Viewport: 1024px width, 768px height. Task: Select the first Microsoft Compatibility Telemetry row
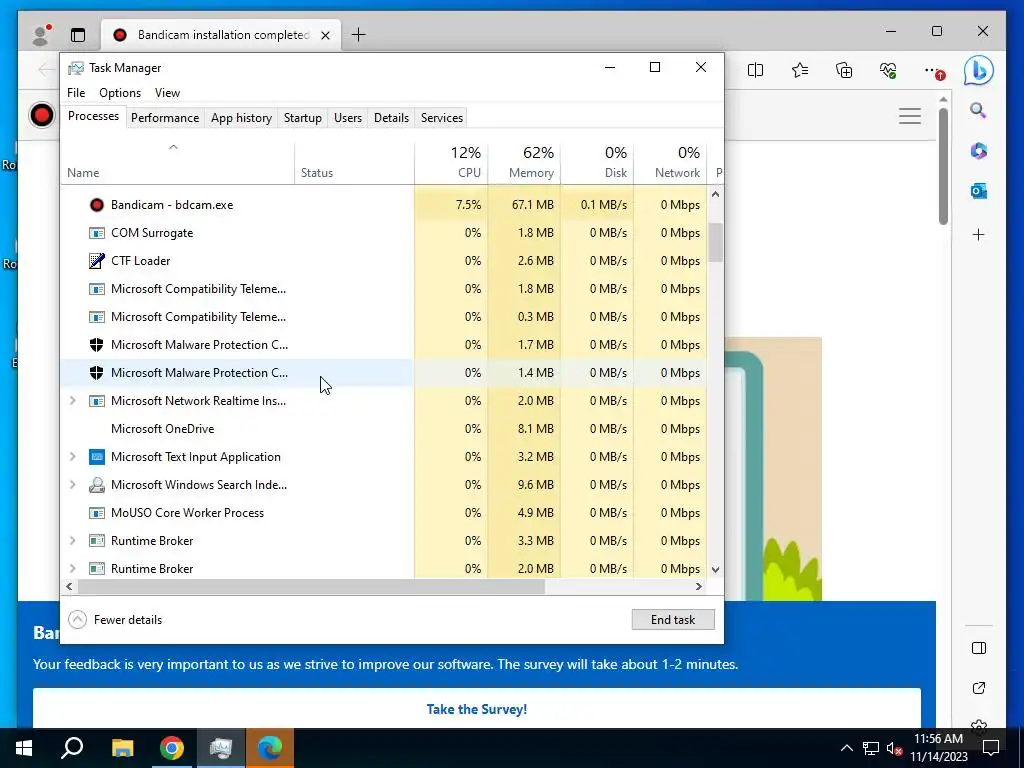(x=384, y=289)
